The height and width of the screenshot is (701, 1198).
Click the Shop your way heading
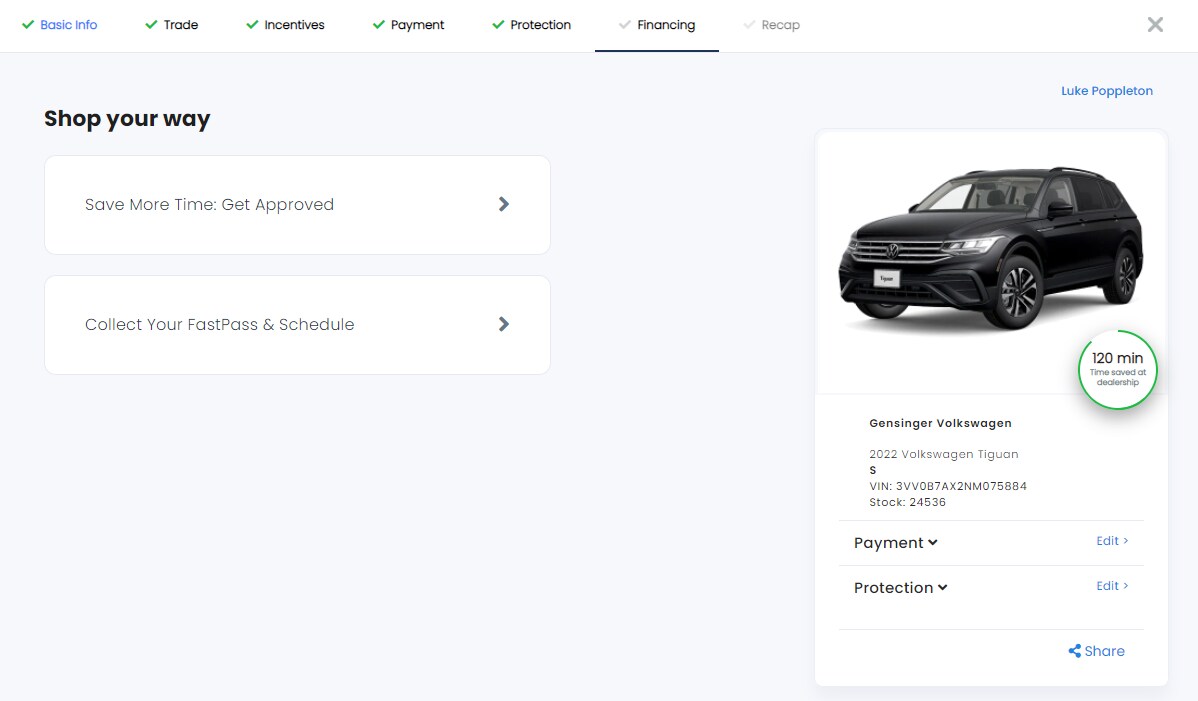(x=127, y=118)
